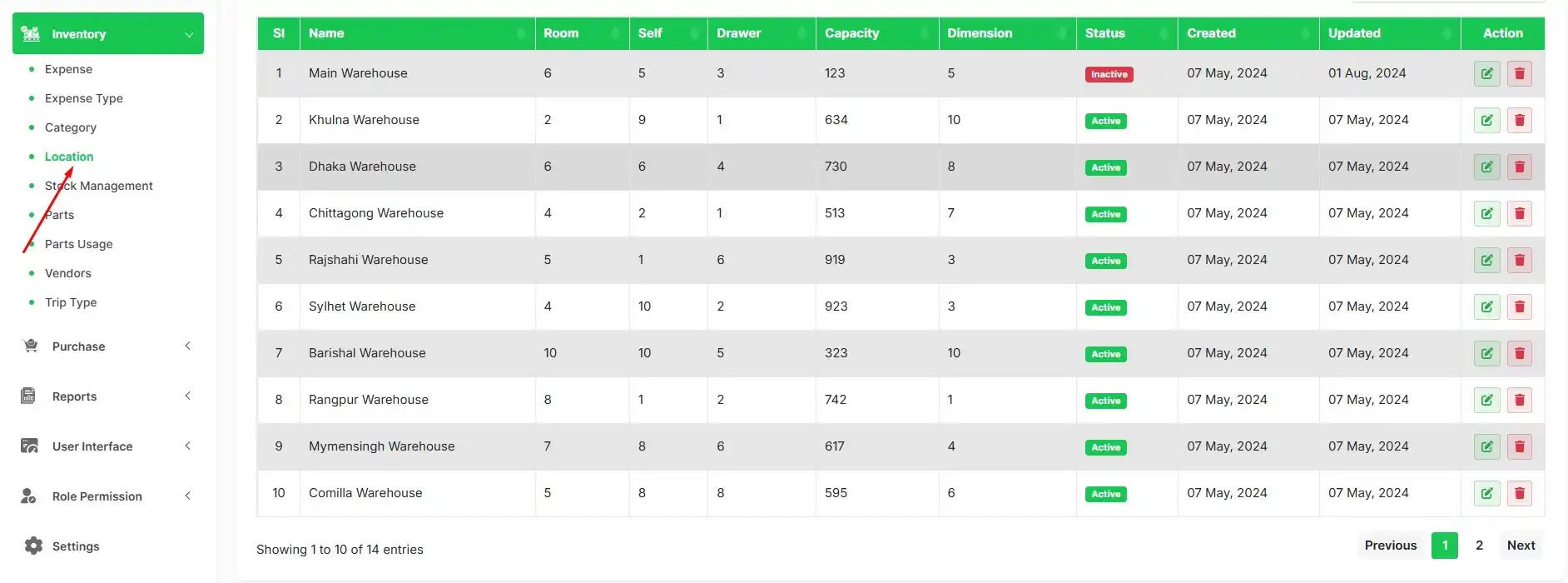Delete the Khulna Warehouse entry
The image size is (1568, 583).
1519,120
